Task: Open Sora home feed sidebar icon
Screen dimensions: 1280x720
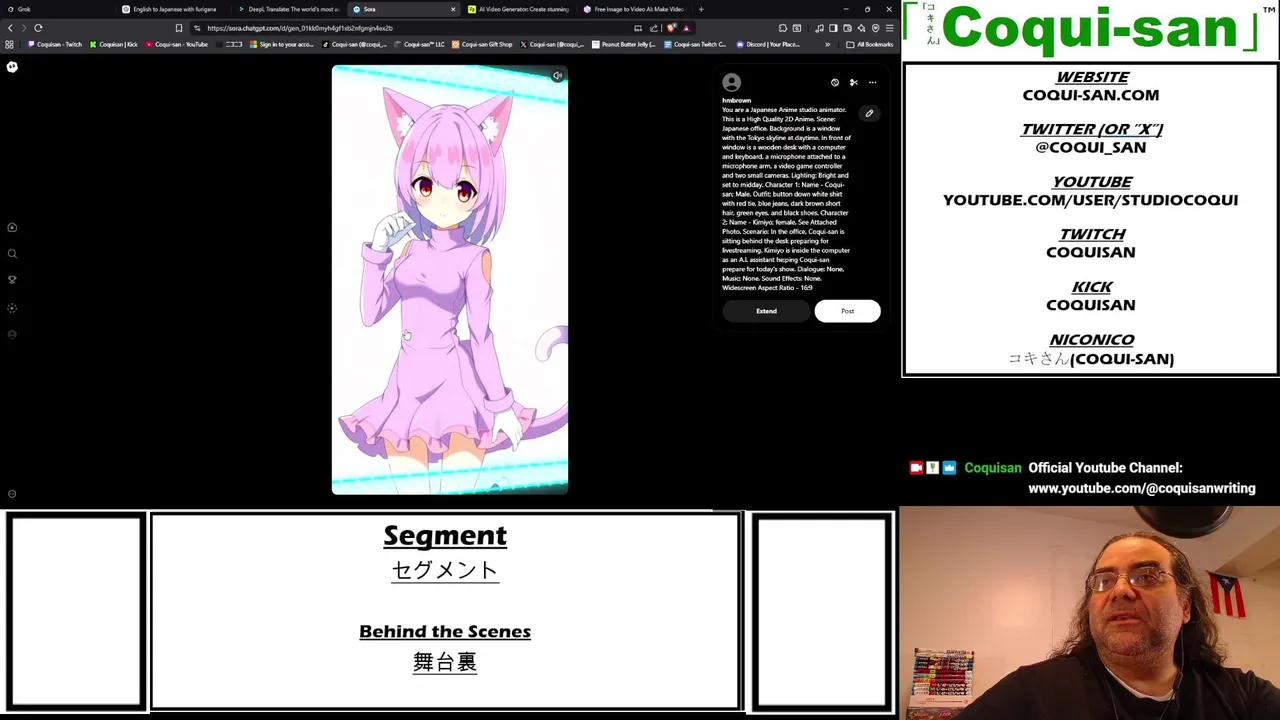Action: tap(12, 228)
